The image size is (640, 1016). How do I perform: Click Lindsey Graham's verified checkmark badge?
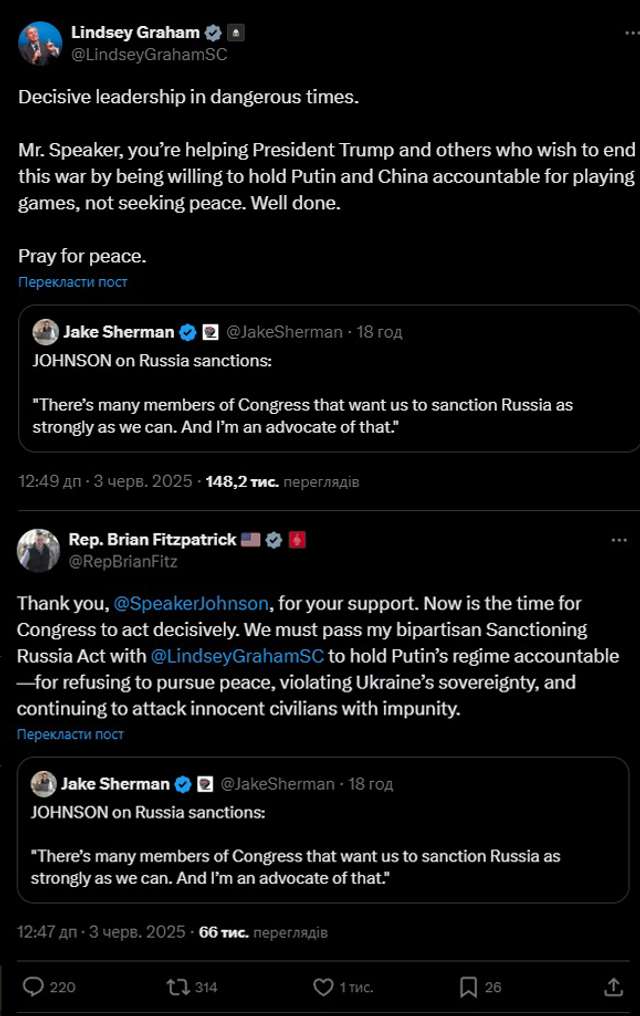213,33
